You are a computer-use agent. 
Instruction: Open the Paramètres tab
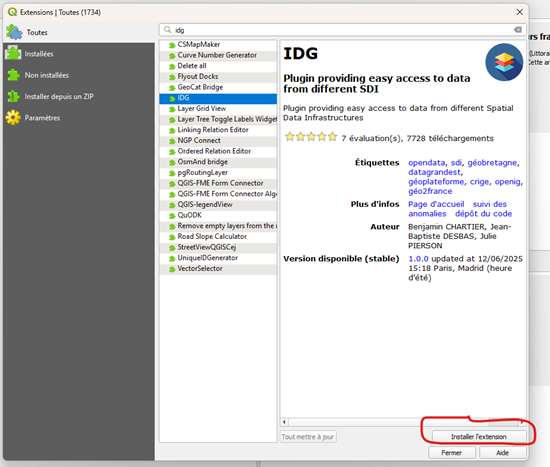79,118
